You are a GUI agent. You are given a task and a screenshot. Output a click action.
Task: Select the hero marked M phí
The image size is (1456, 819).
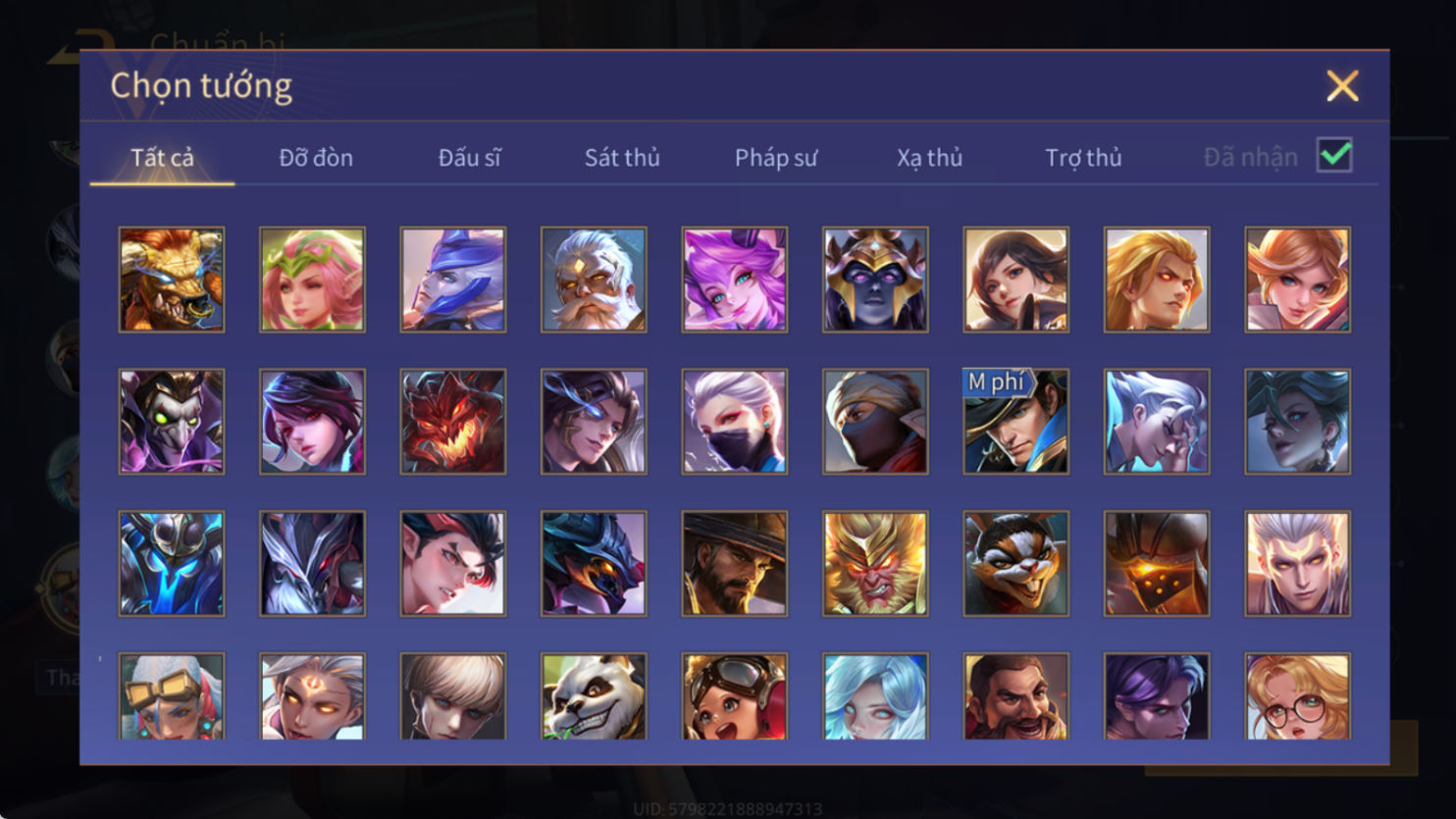pos(1015,422)
